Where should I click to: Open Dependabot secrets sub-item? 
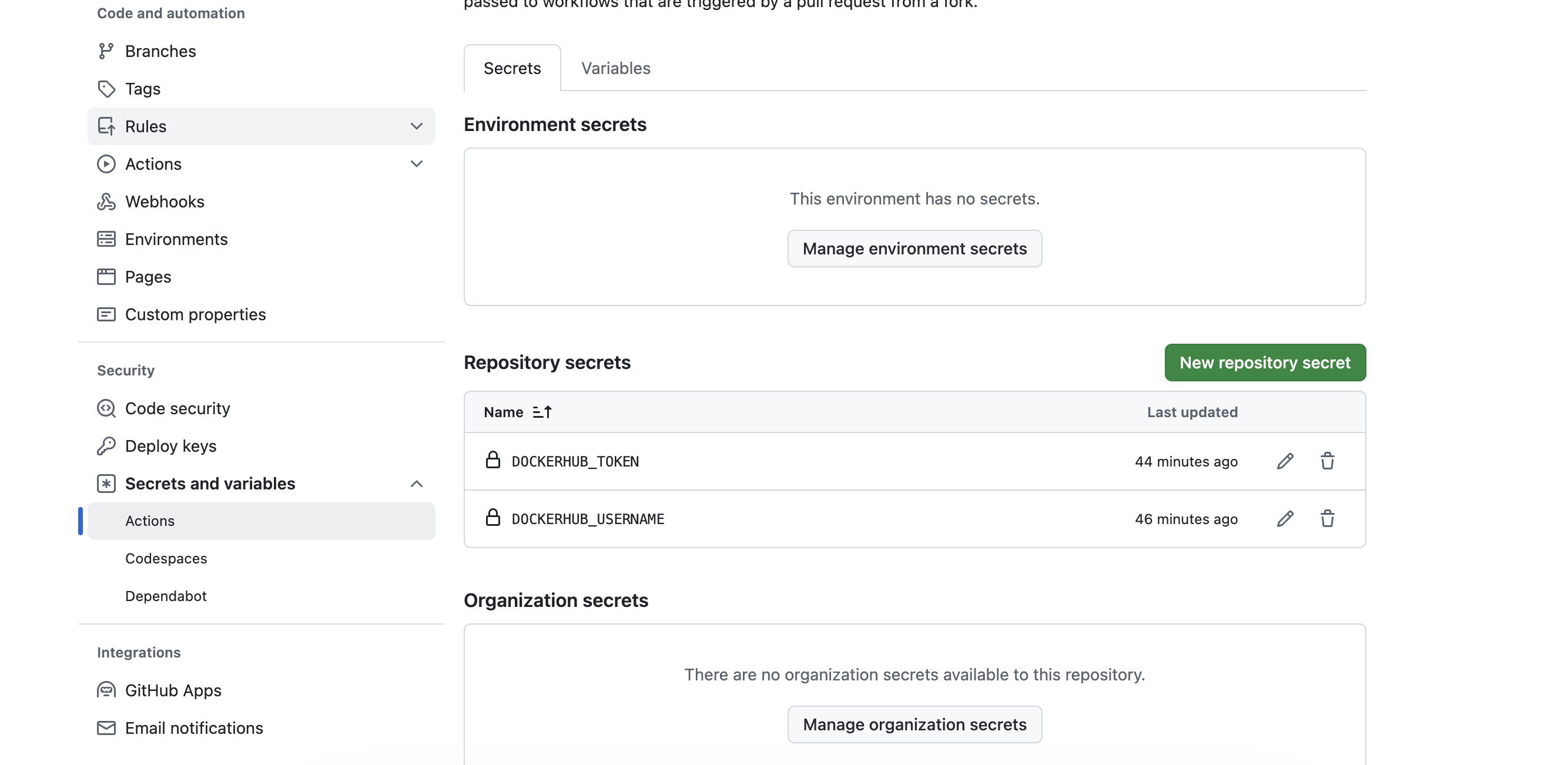(166, 596)
